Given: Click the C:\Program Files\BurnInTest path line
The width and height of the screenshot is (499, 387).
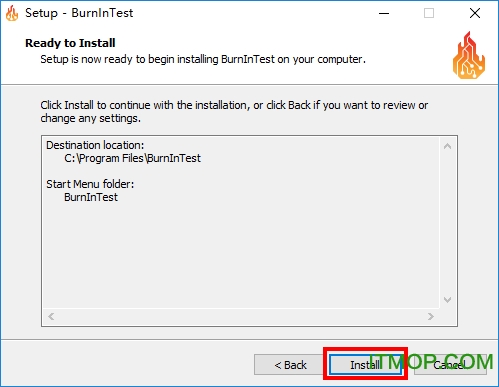Looking at the screenshot, I should tap(132, 158).
